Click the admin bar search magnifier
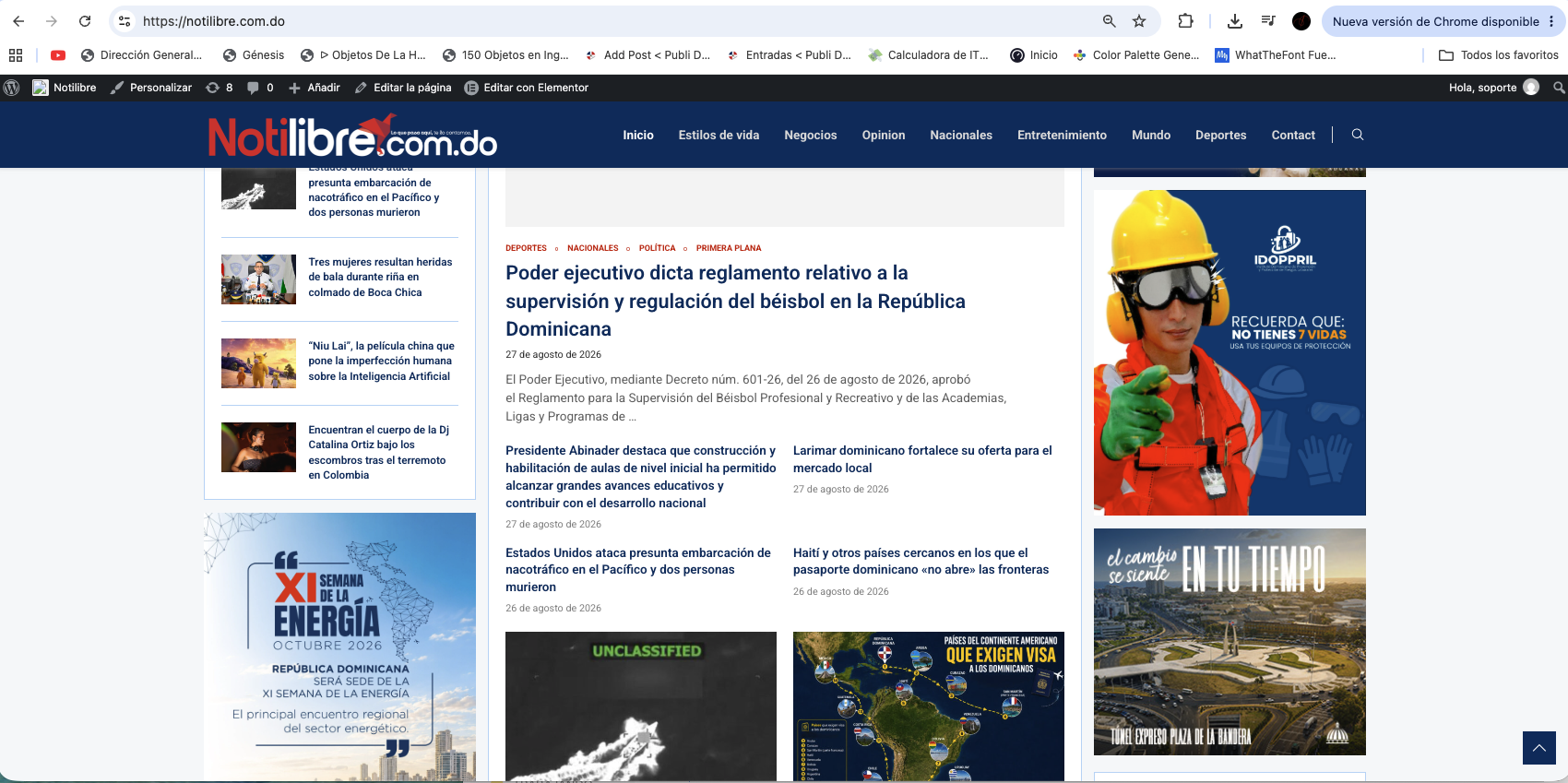Image resolution: width=1568 pixels, height=783 pixels. pos(1559,88)
